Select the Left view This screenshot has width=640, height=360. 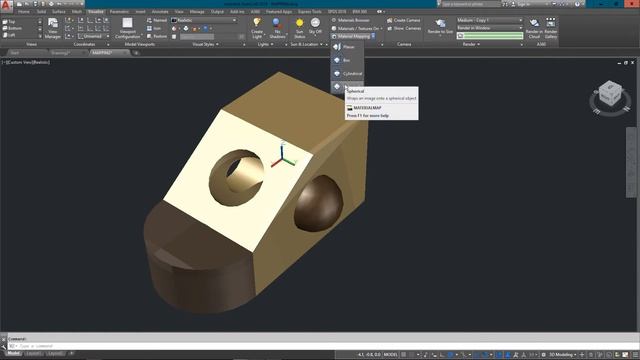point(9,35)
